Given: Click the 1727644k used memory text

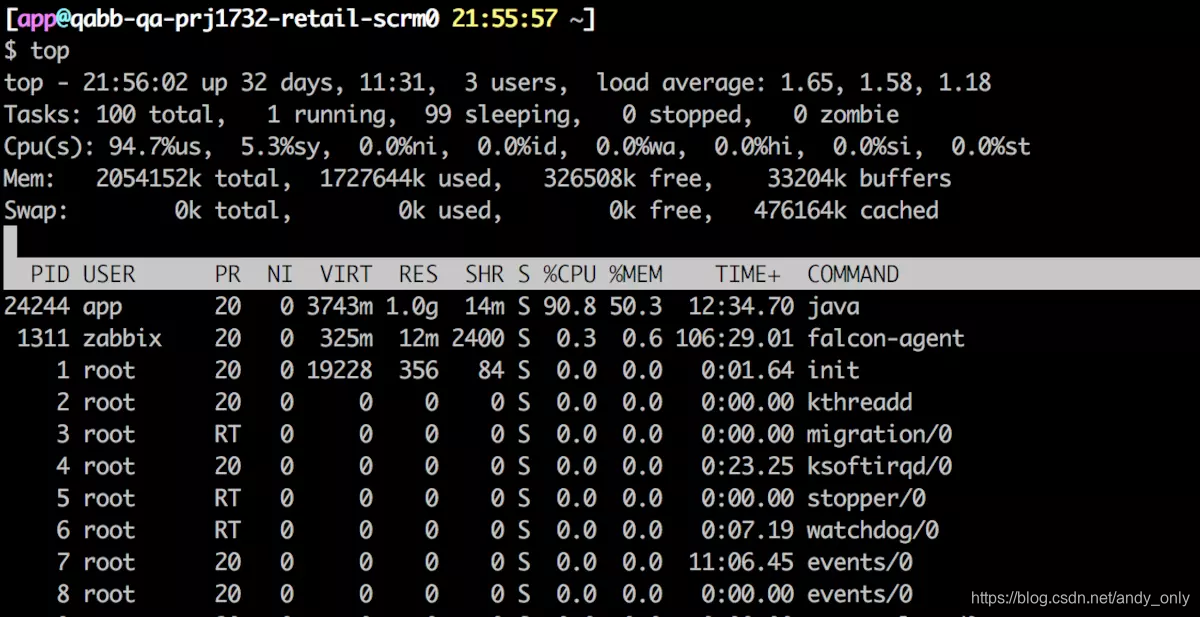Looking at the screenshot, I should pyautogui.click(x=405, y=178).
